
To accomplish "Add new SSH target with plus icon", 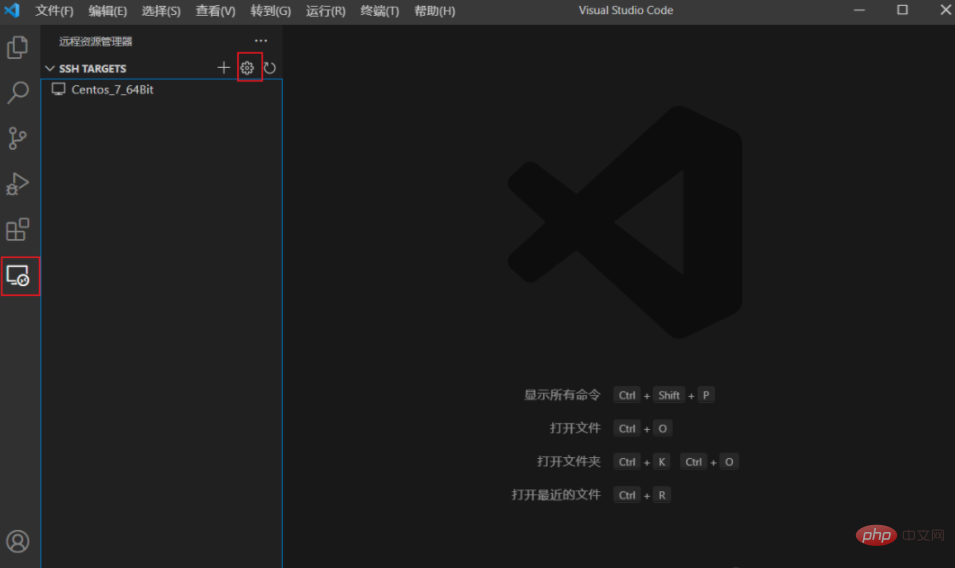I will click(x=224, y=68).
